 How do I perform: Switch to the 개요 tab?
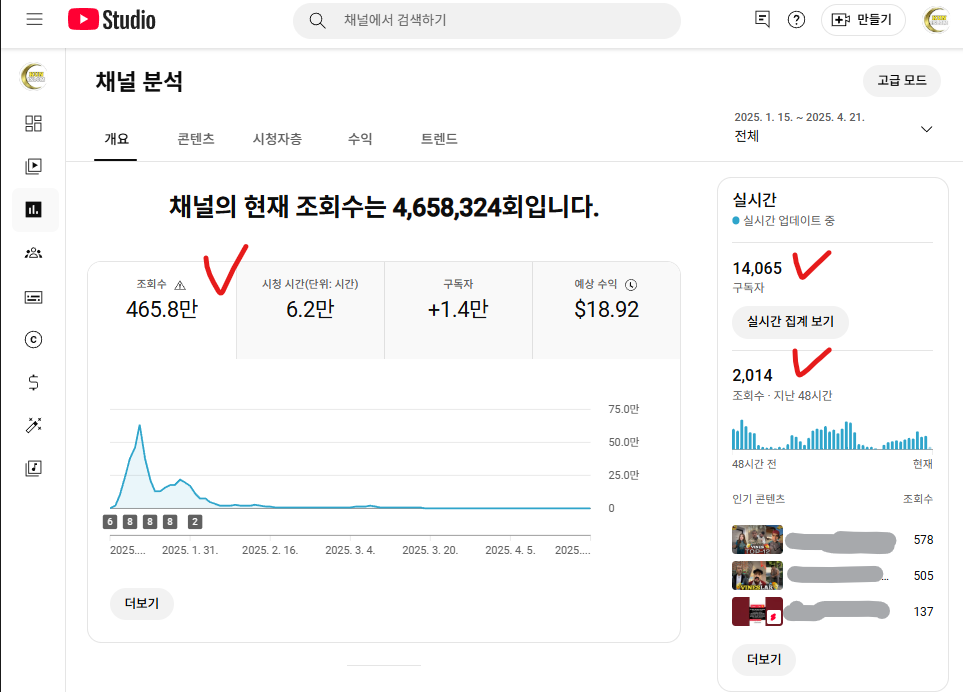(116, 139)
